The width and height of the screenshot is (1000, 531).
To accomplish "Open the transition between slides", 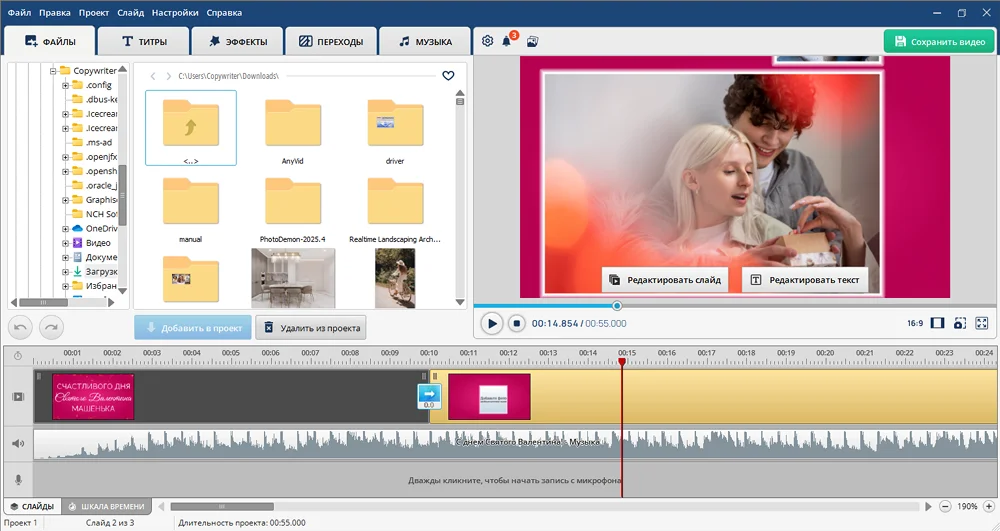I will tap(429, 396).
